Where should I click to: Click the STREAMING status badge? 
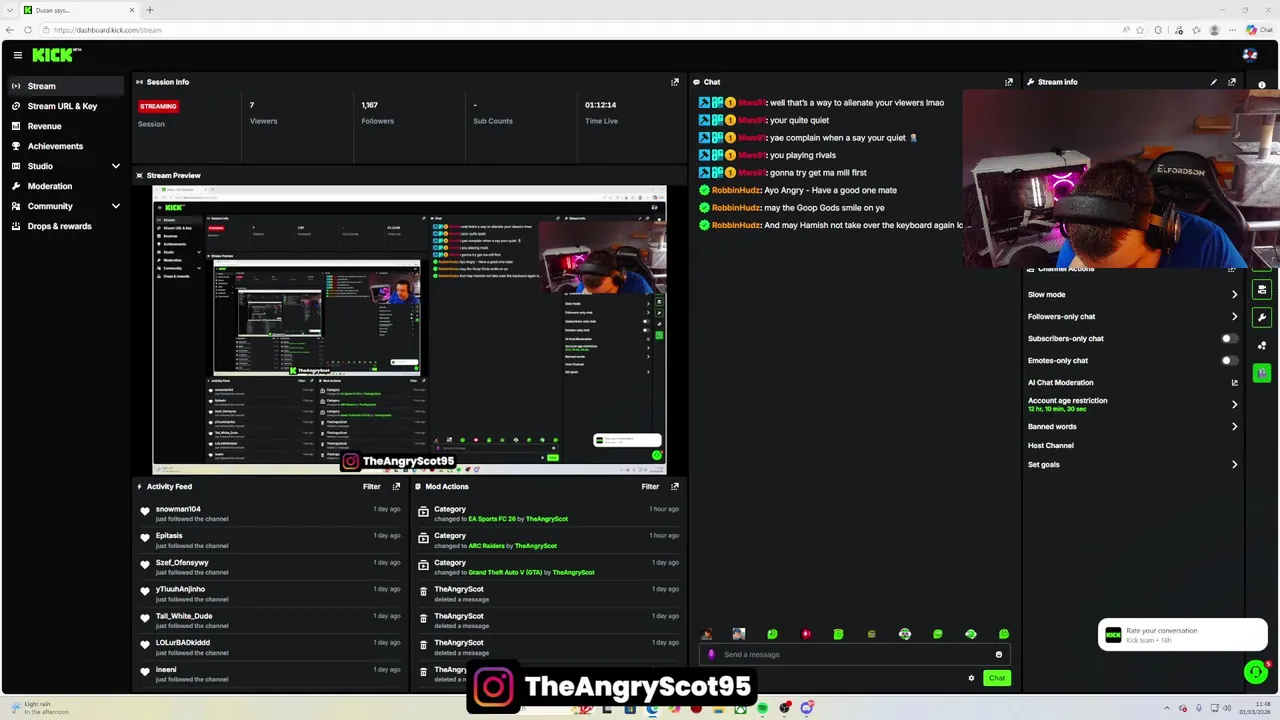[x=158, y=106]
